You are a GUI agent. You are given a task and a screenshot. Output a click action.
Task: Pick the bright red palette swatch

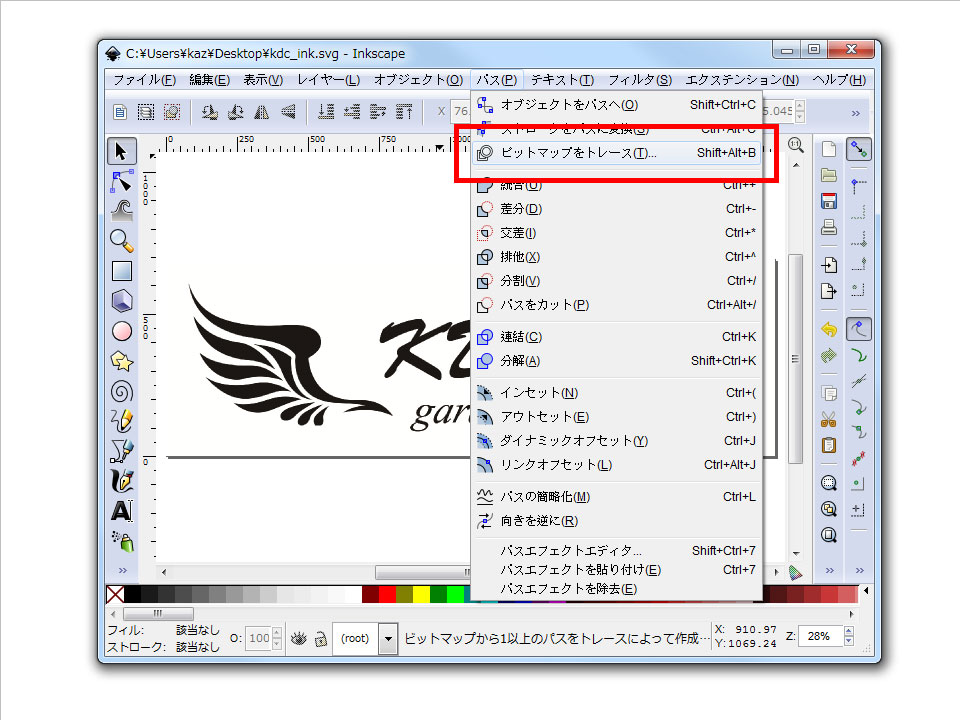pyautogui.click(x=387, y=594)
